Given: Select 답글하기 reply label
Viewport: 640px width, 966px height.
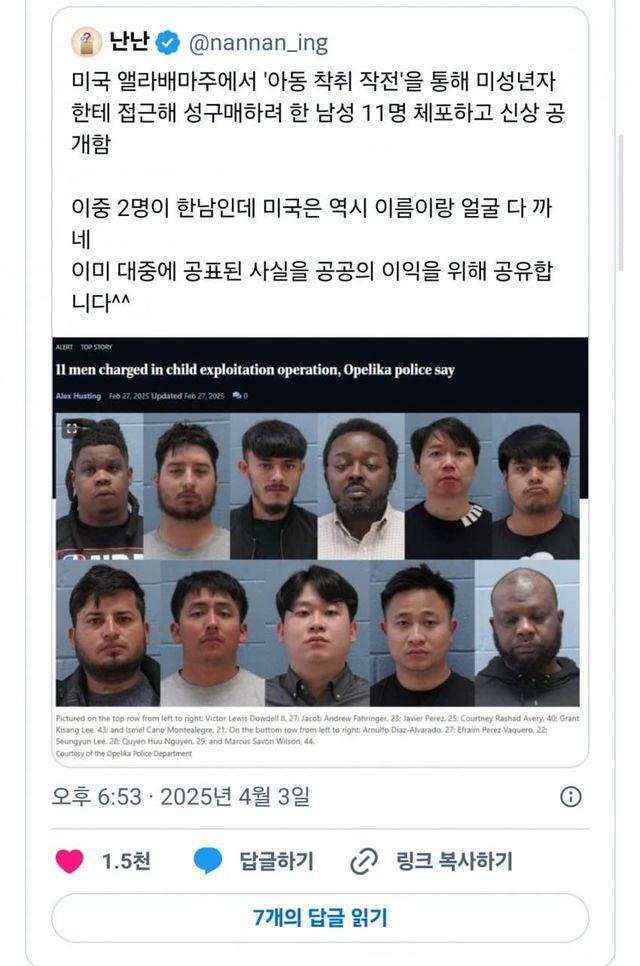Looking at the screenshot, I should pyautogui.click(x=276, y=861).
